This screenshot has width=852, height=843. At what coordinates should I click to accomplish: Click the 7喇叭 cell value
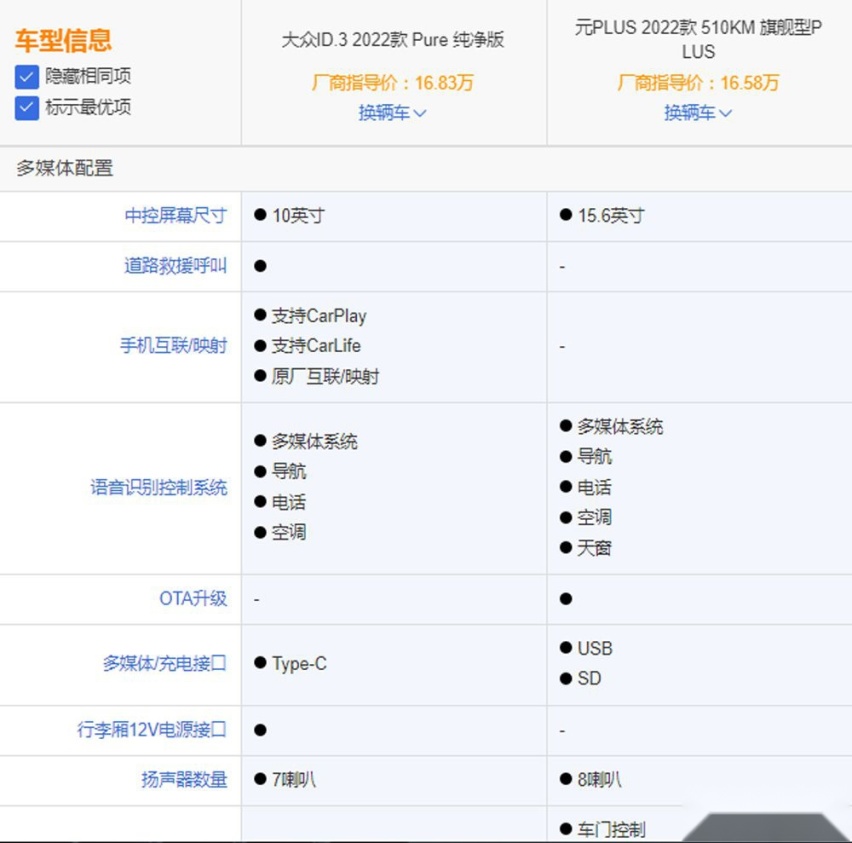(294, 779)
